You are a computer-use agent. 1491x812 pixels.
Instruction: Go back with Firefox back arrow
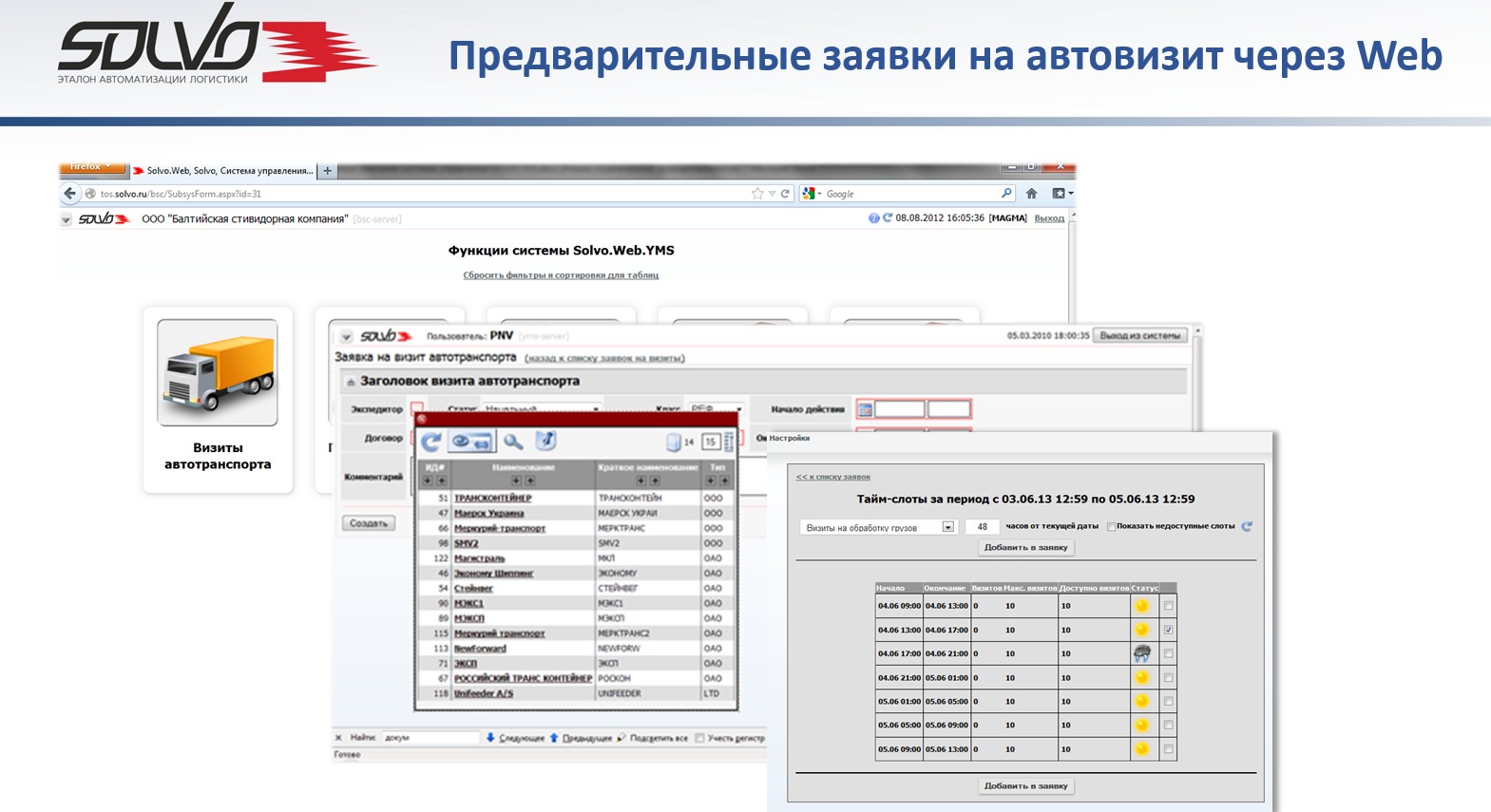pyautogui.click(x=69, y=194)
